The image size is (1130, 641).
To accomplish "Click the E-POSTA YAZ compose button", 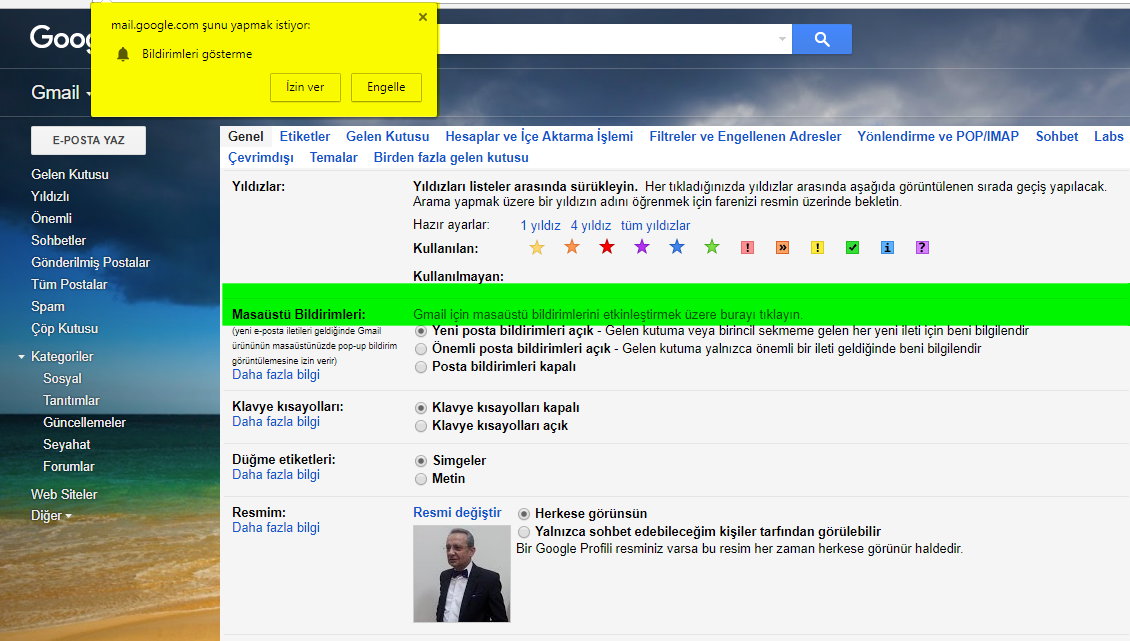I will tap(89, 141).
